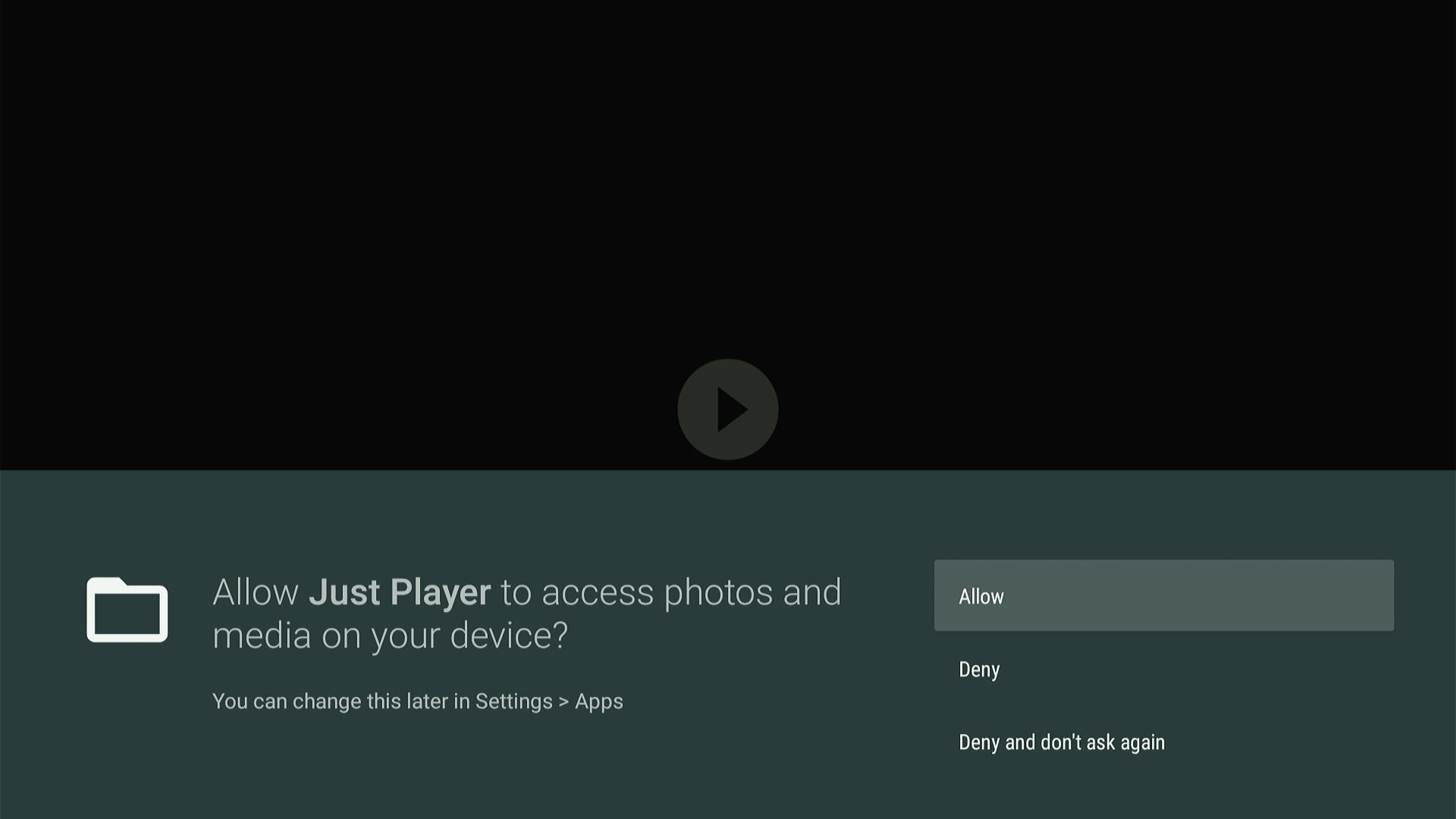The width and height of the screenshot is (1456, 819).
Task: Choose the Deny option
Action: point(1163,669)
